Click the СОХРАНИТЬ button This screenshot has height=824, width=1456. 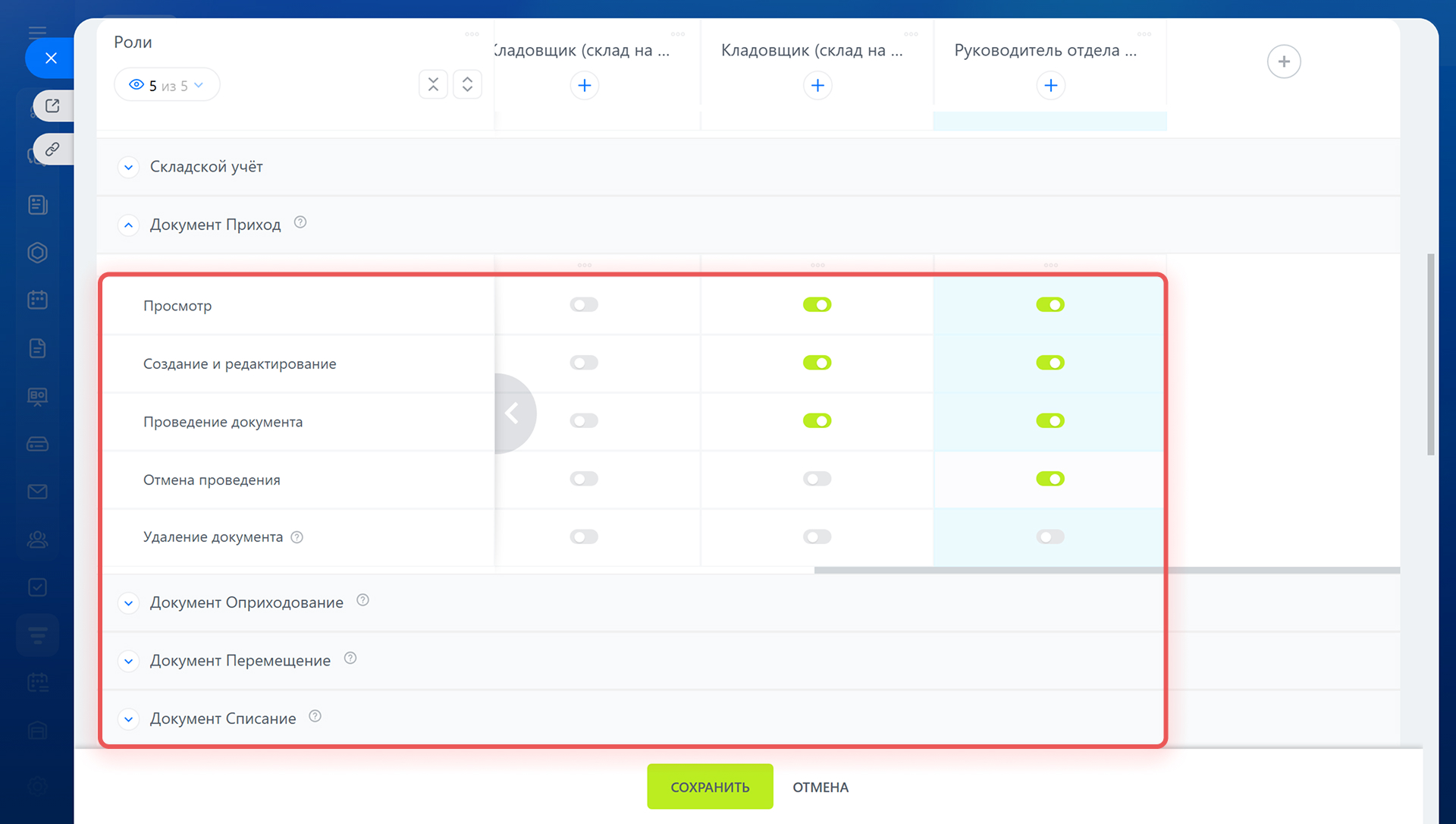point(709,787)
